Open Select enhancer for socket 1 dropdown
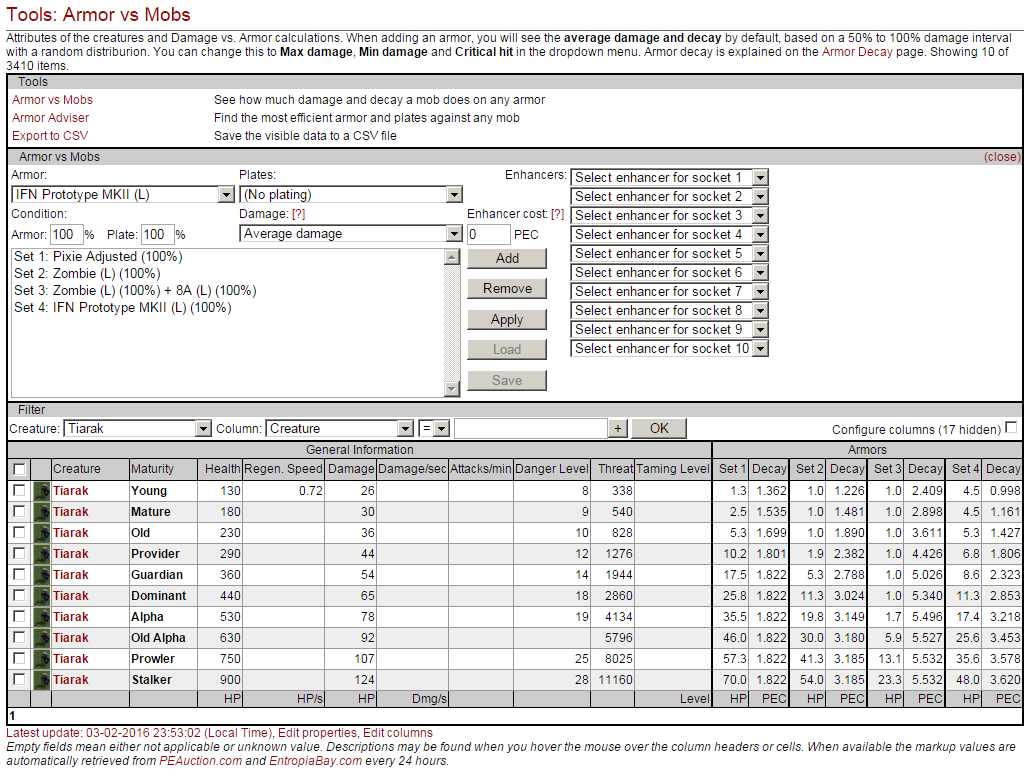 pyautogui.click(x=669, y=177)
